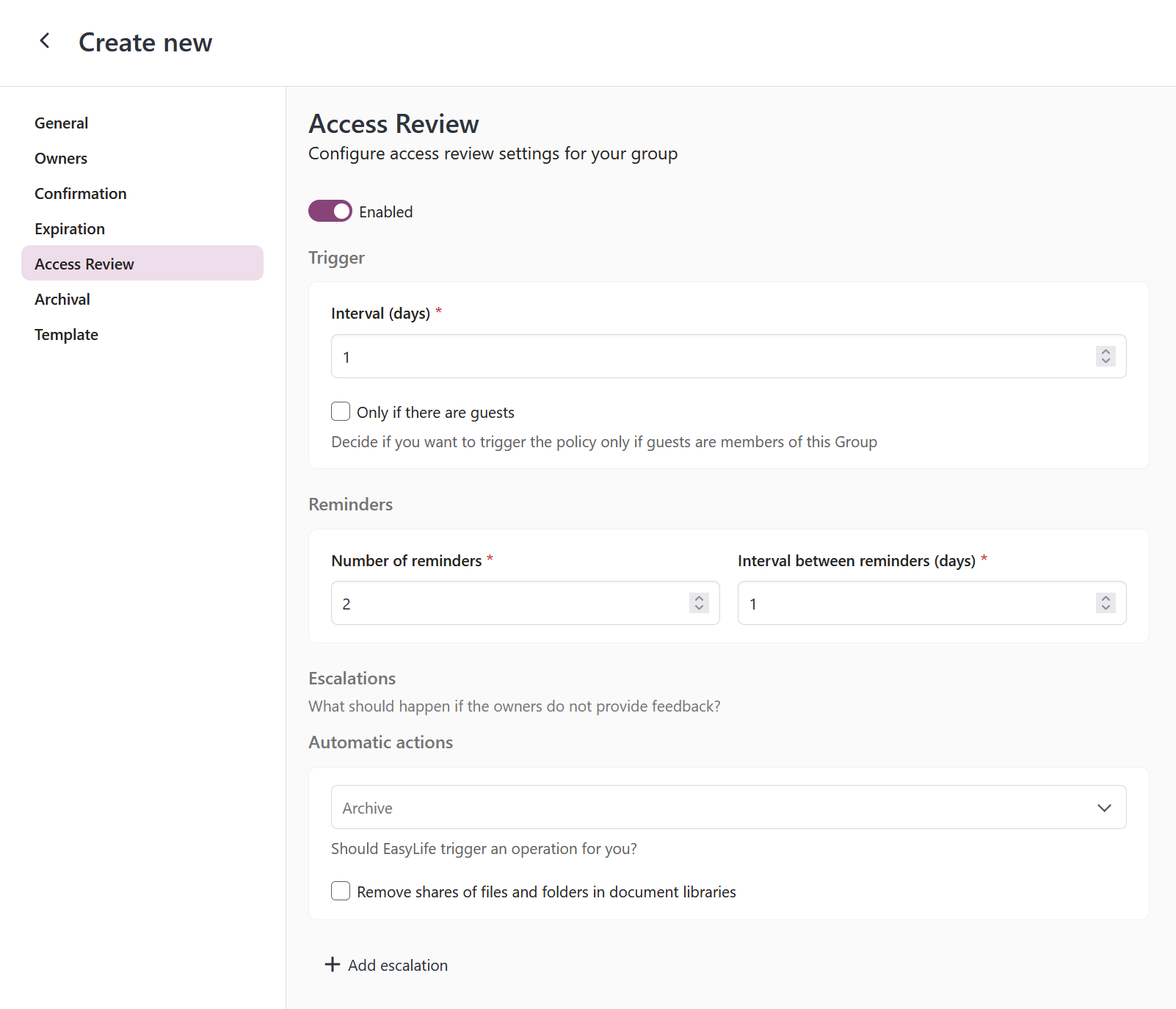
Task: Select the Confirmation step
Action: point(80,193)
